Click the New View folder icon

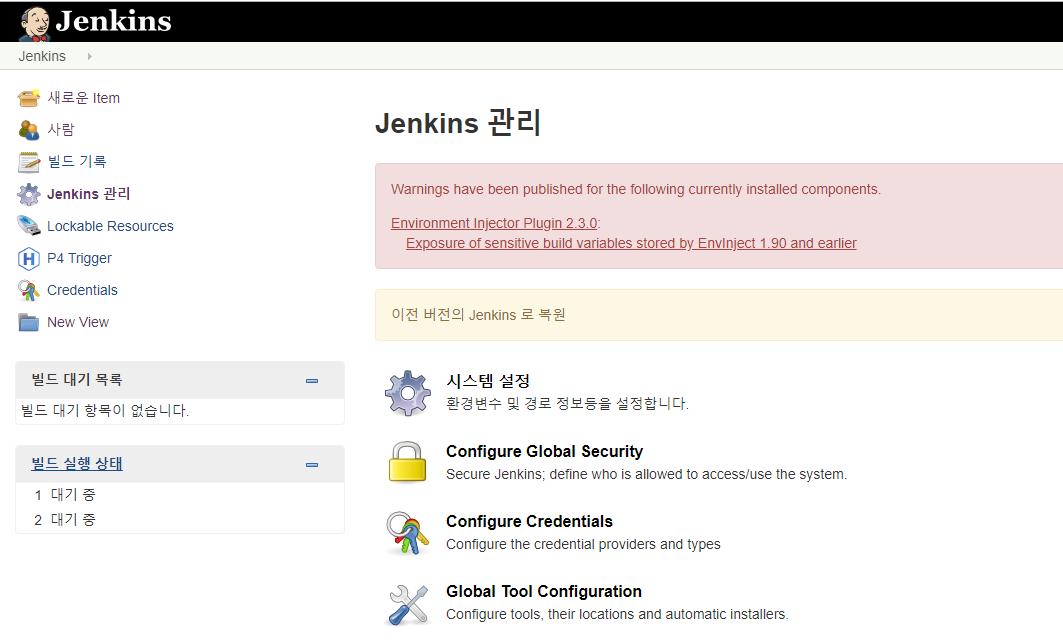[28, 322]
